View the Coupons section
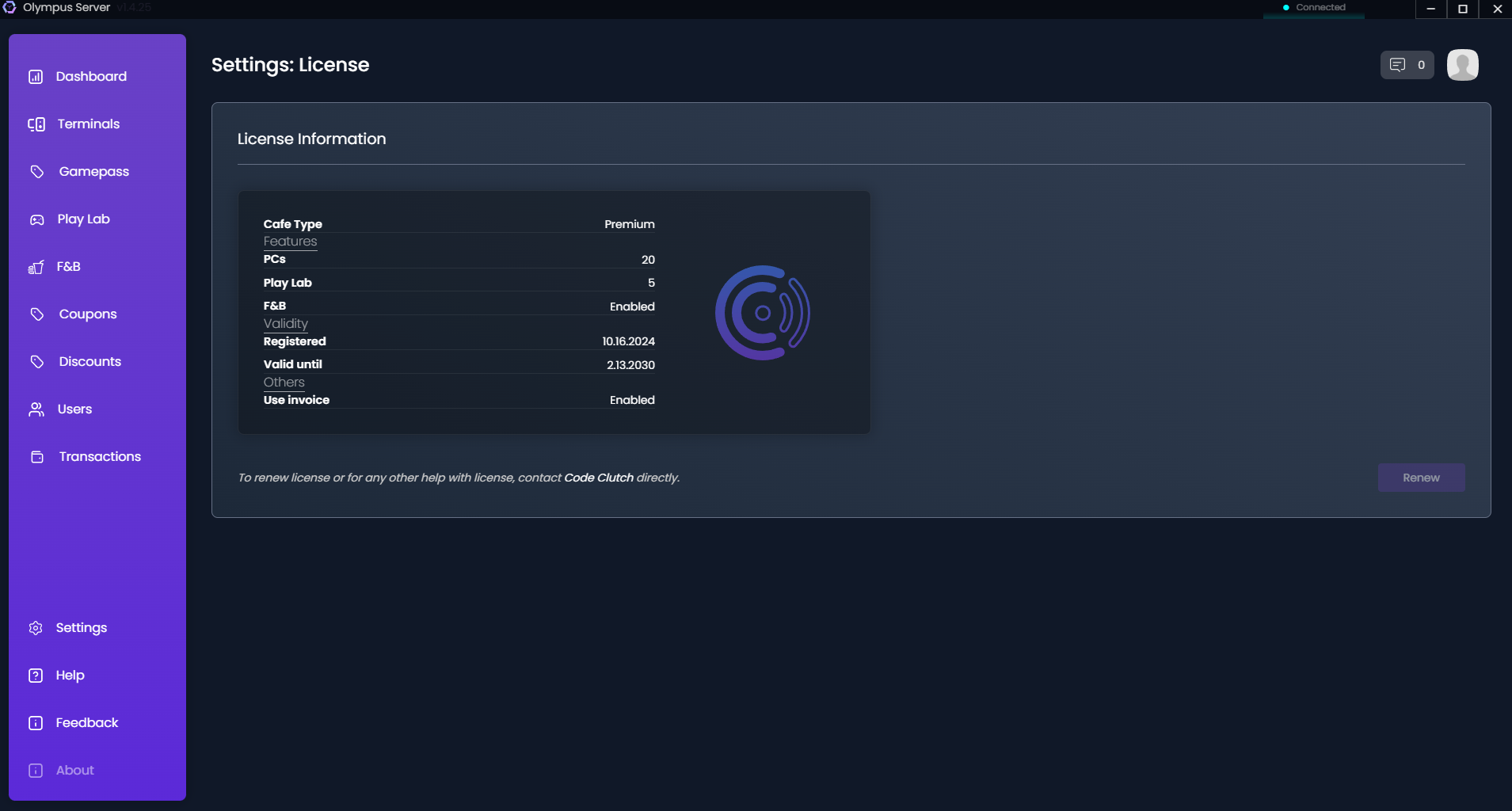This screenshot has height=811, width=1512. (x=87, y=314)
